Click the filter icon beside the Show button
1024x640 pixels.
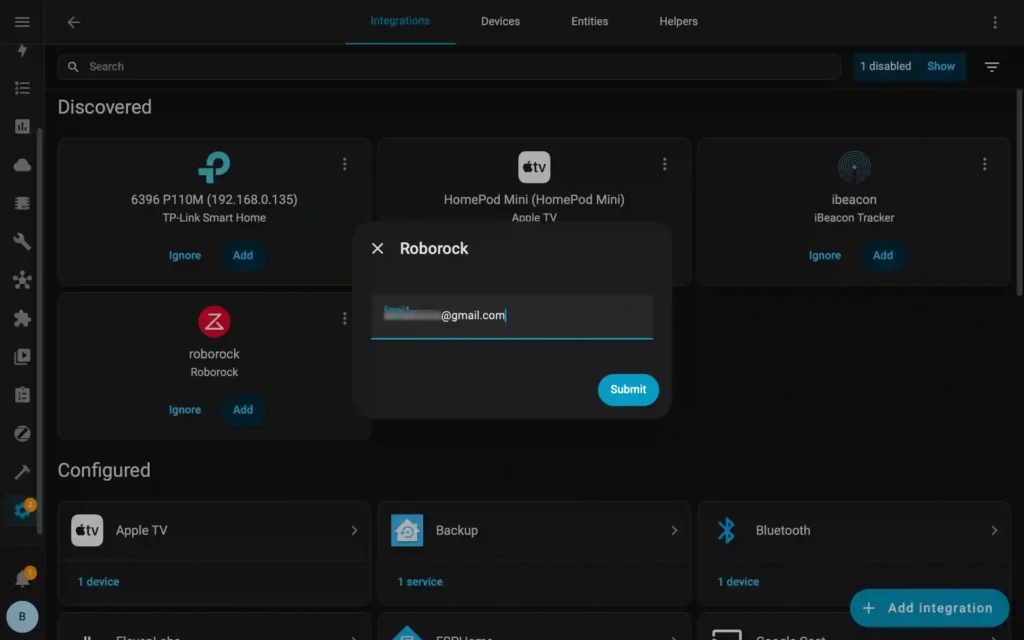[991, 66]
